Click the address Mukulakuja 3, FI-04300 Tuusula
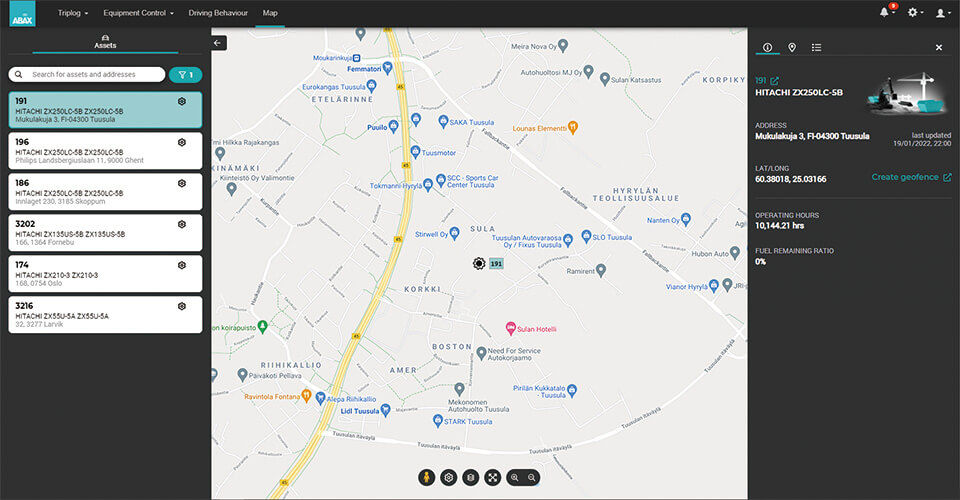 click(812, 136)
